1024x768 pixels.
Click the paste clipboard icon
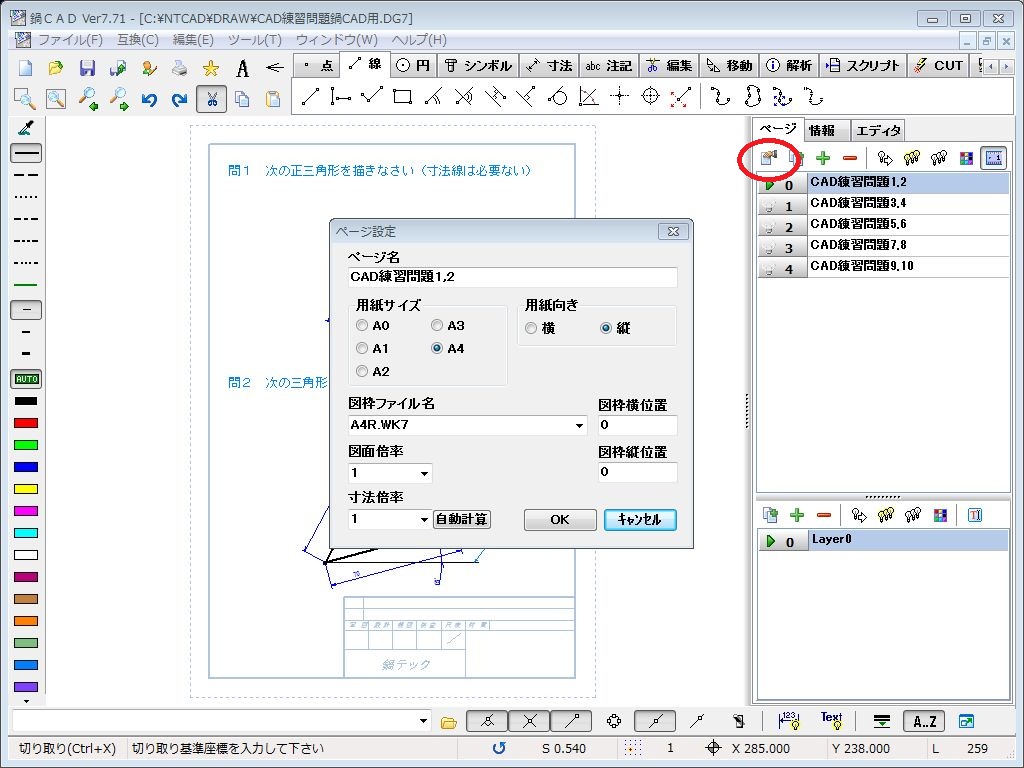point(273,99)
